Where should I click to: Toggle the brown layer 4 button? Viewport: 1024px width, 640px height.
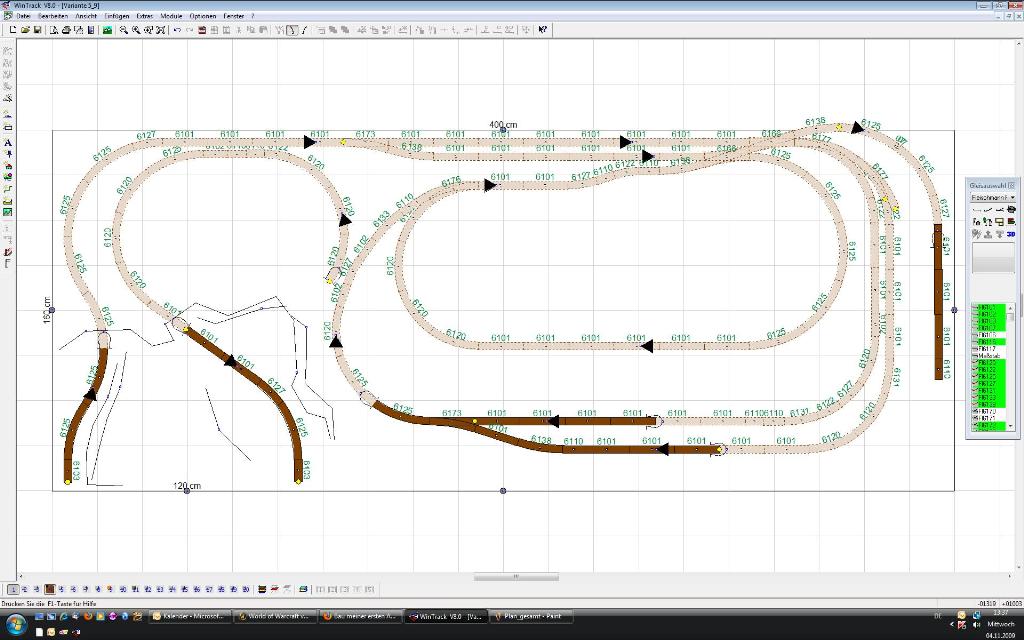tap(50, 589)
